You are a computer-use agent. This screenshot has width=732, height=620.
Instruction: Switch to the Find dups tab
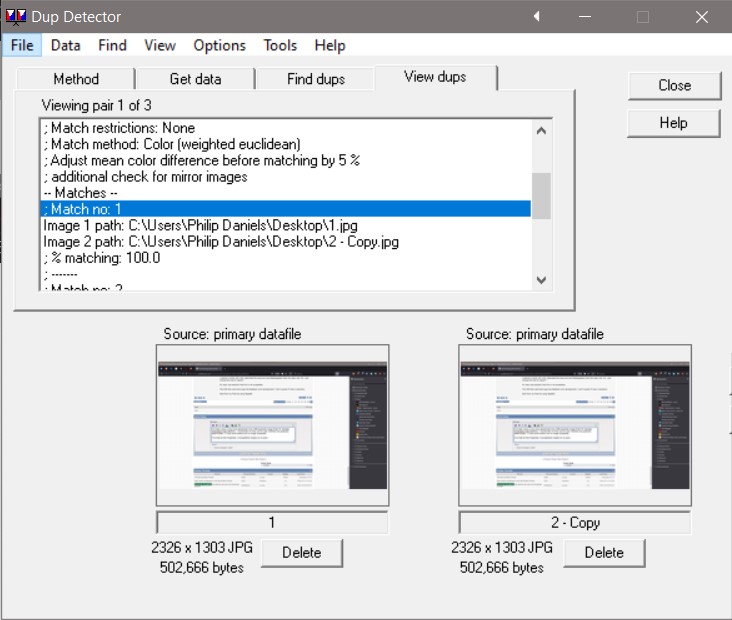316,79
